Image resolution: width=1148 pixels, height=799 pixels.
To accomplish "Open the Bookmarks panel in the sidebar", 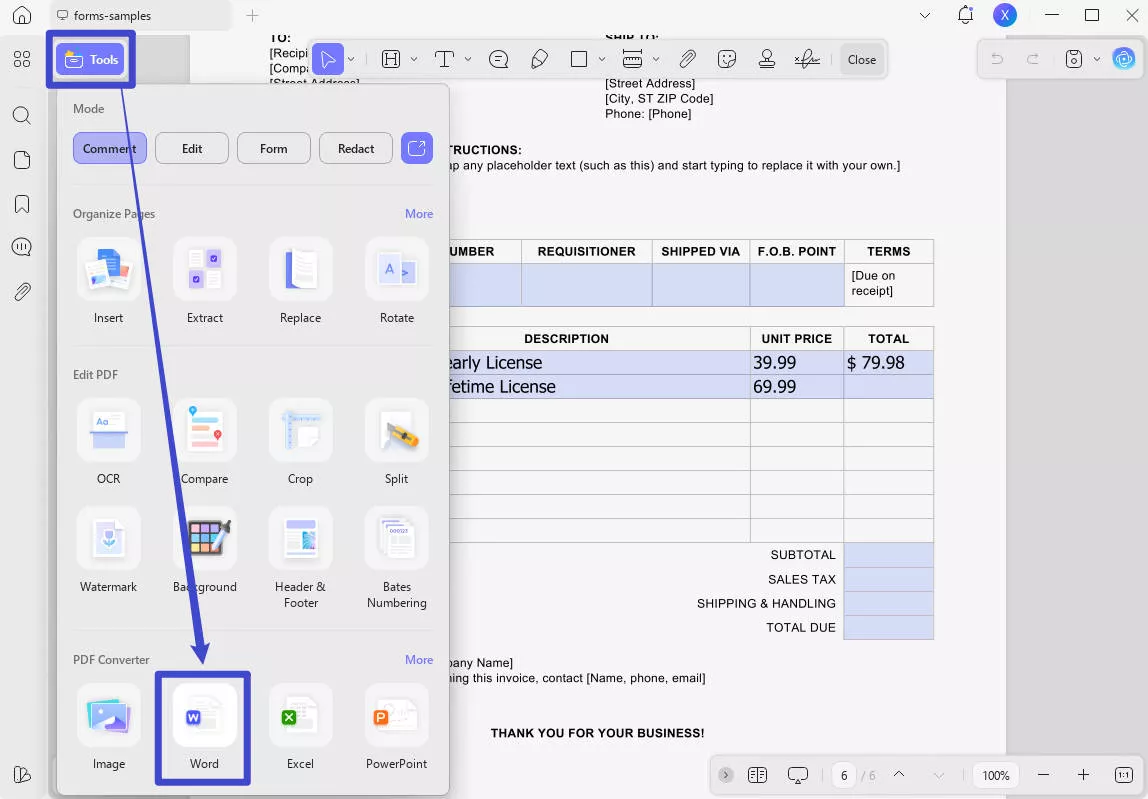I will 22,203.
